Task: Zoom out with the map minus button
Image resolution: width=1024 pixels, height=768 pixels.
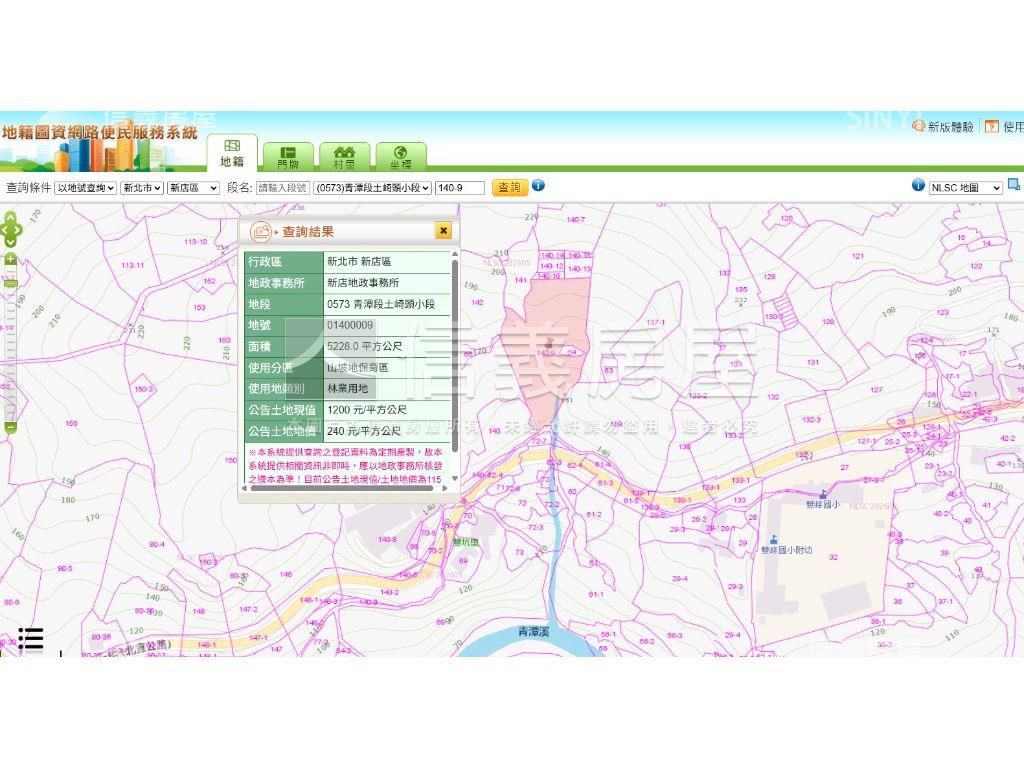Action: click(10, 427)
